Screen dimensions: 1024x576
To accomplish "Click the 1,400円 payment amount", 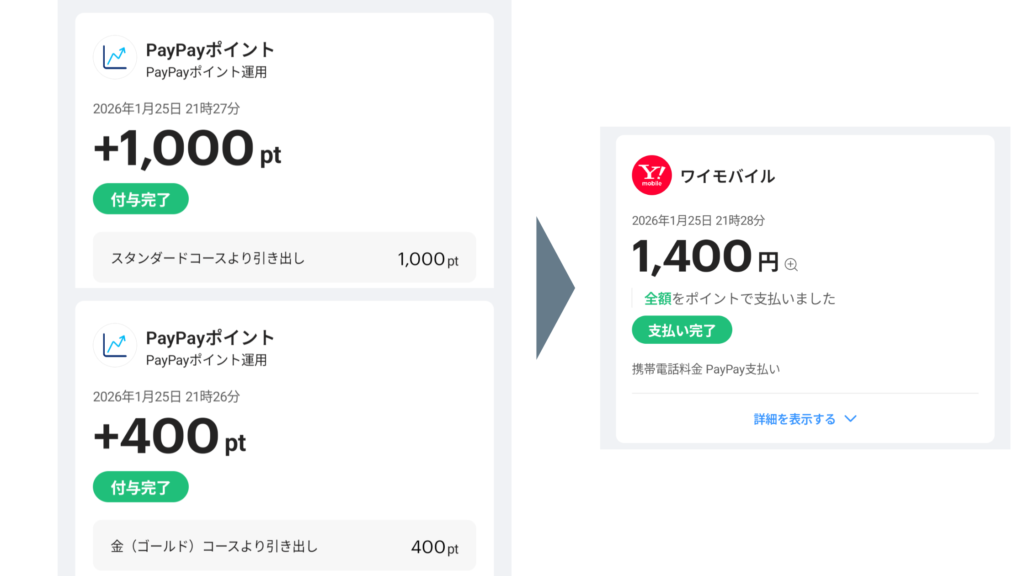I will (704, 258).
